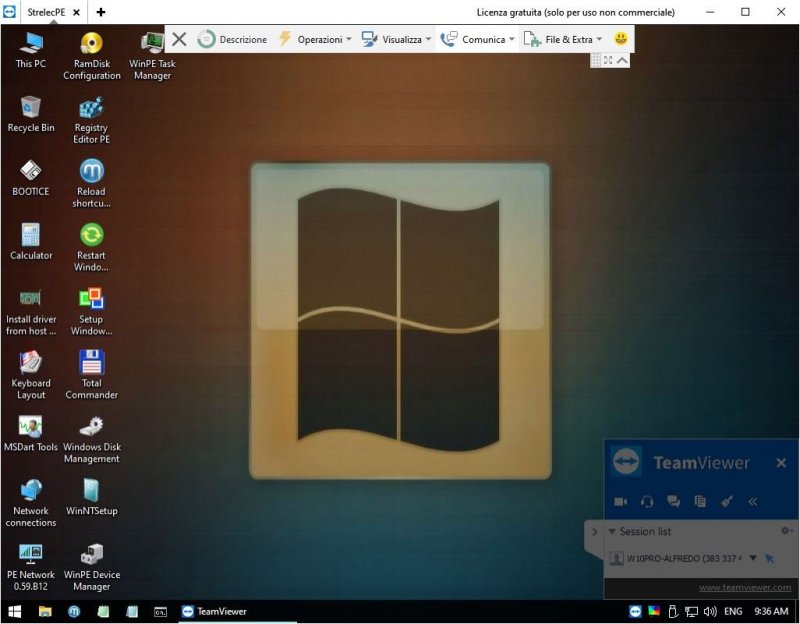
Task: Collapse the TeamViewer panel with double chevron
Action: coord(753,501)
